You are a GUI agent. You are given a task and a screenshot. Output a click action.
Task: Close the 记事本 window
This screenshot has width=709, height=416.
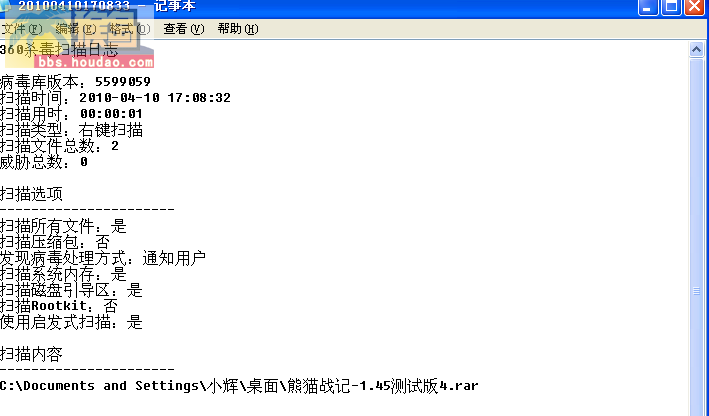[x=695, y=7]
